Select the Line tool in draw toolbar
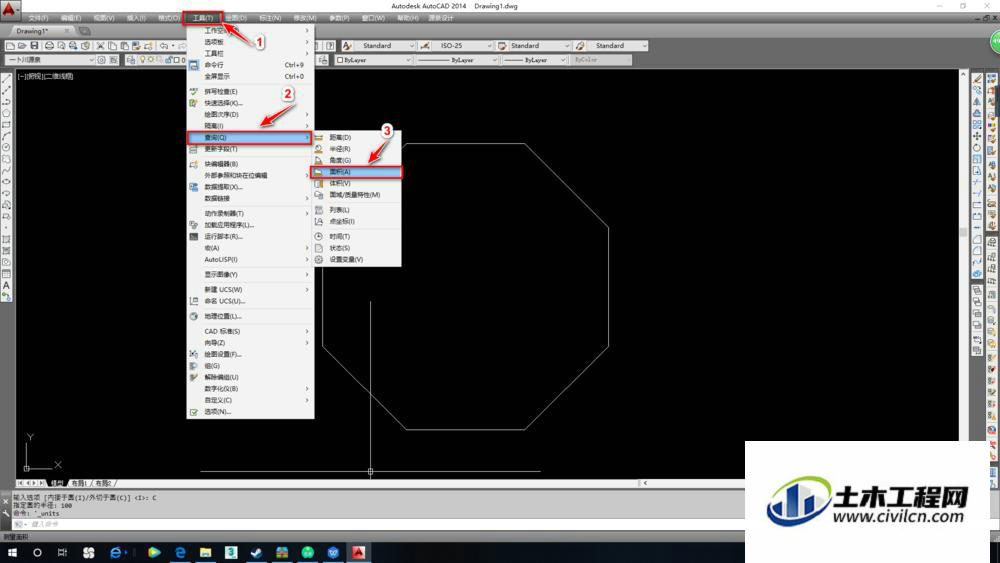 click(x=6, y=79)
